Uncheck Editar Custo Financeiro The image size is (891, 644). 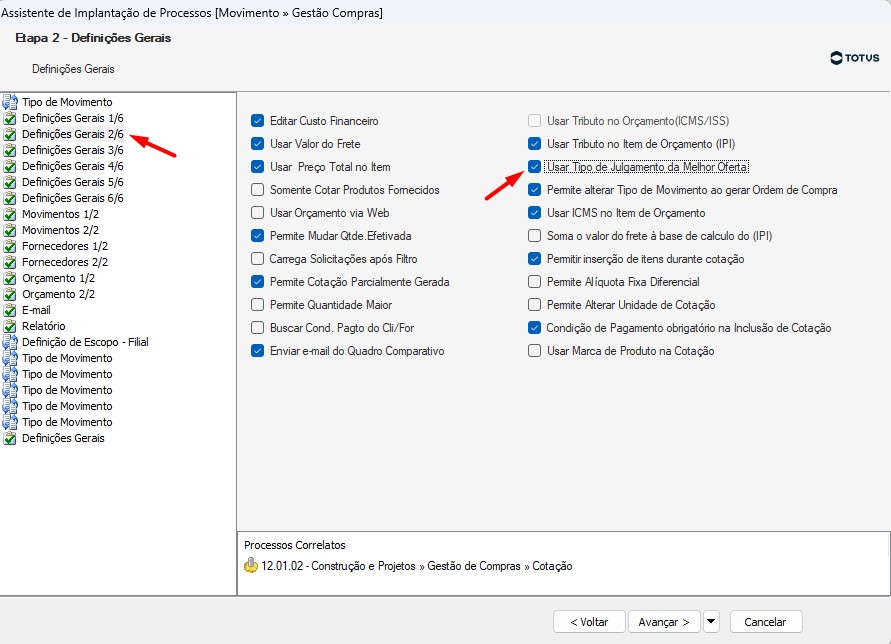click(x=257, y=121)
